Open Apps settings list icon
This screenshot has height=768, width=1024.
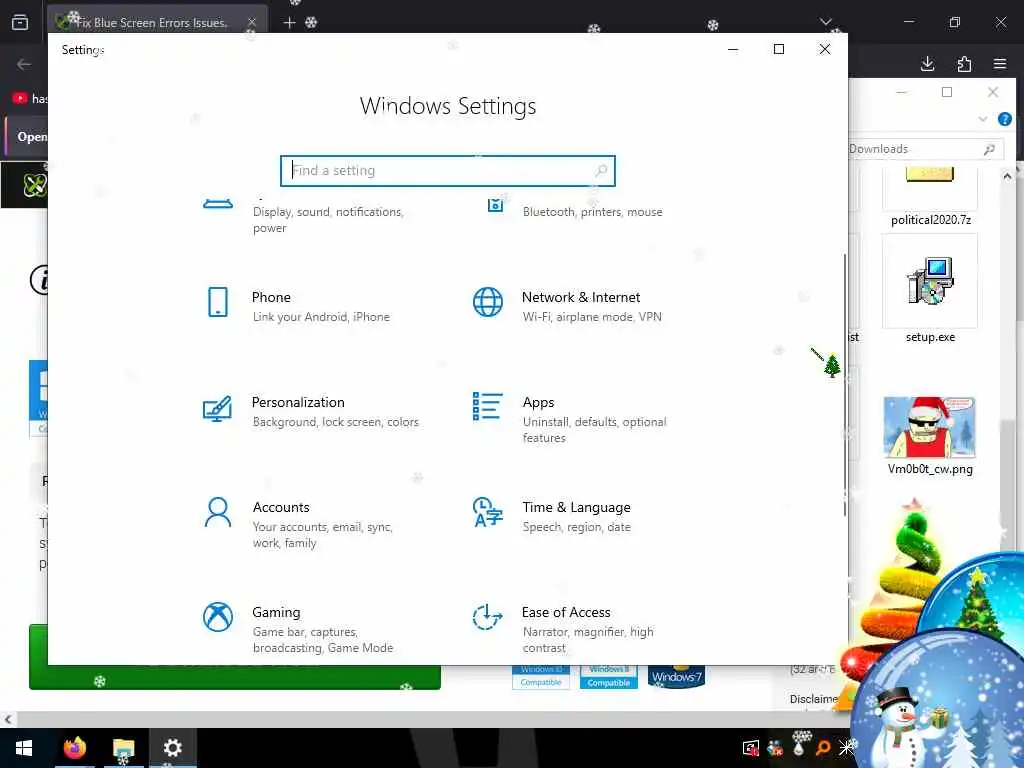click(487, 406)
